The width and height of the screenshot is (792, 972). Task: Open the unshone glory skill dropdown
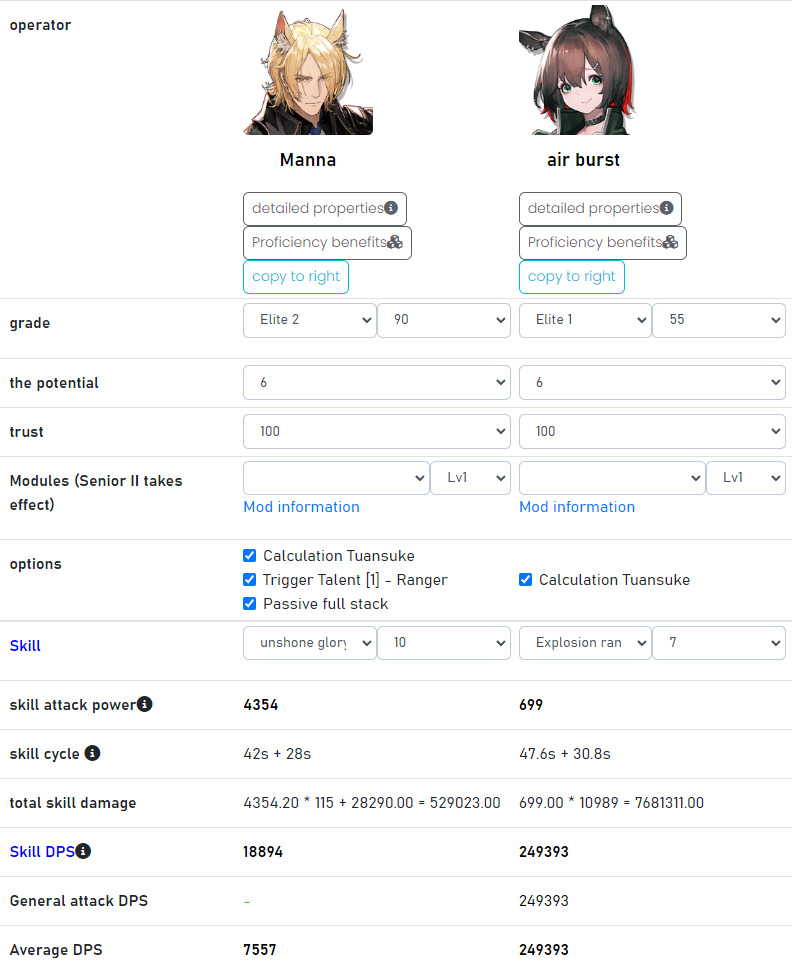[310, 643]
